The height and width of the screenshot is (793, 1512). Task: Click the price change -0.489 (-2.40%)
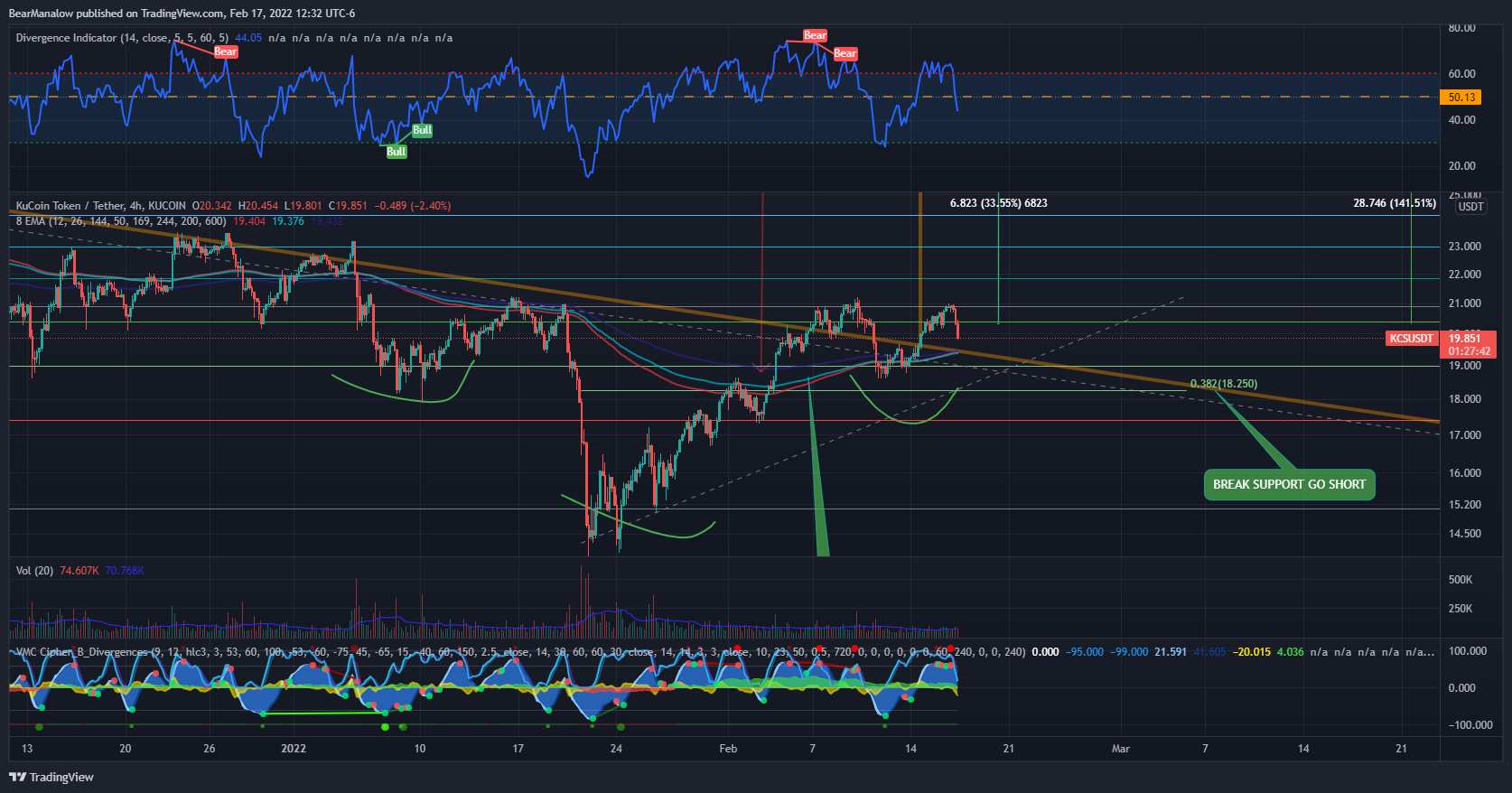click(x=413, y=206)
